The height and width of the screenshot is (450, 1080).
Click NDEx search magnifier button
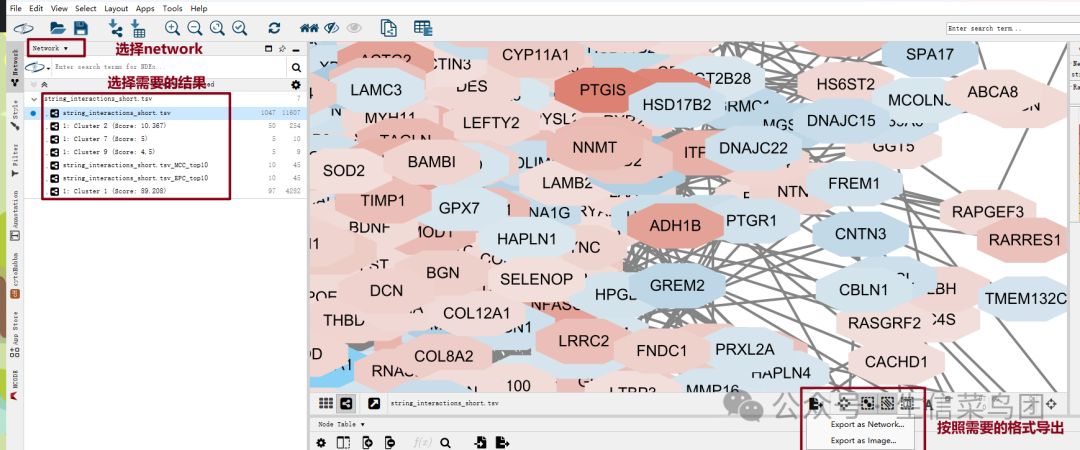pyautogui.click(x=296, y=68)
